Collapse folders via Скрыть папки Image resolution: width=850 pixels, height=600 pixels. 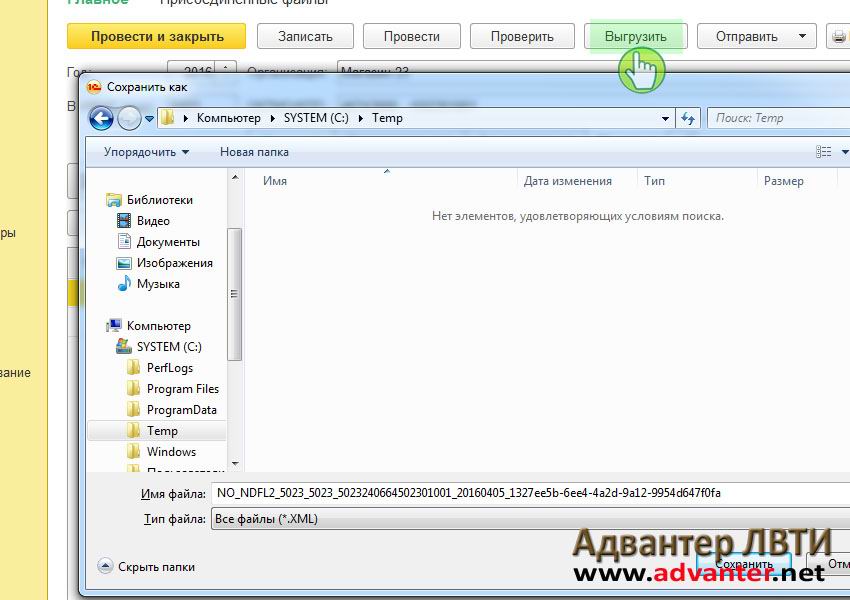click(146, 567)
